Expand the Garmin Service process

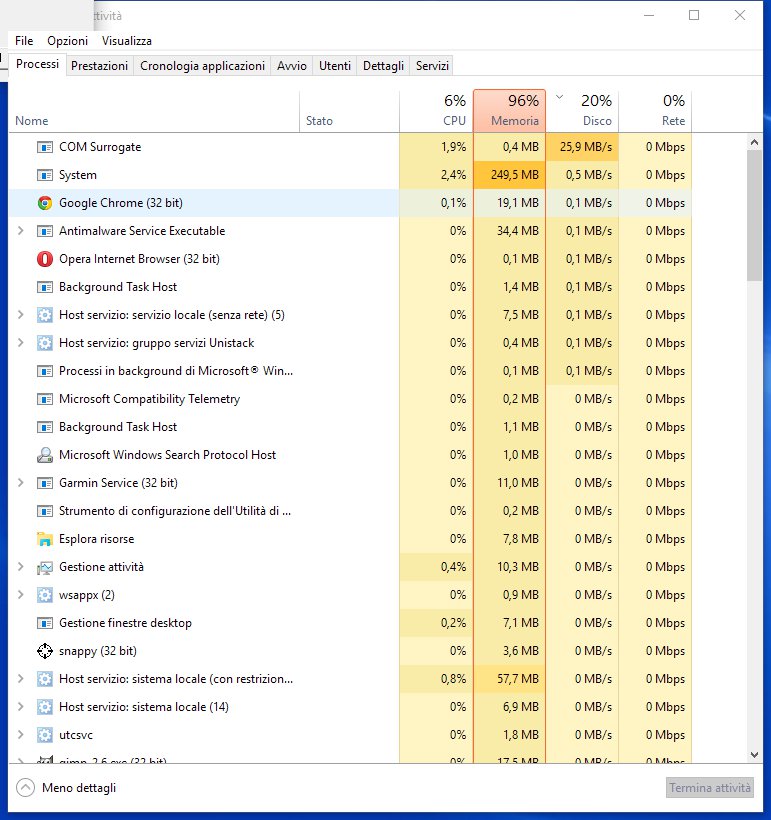pyautogui.click(x=20, y=483)
